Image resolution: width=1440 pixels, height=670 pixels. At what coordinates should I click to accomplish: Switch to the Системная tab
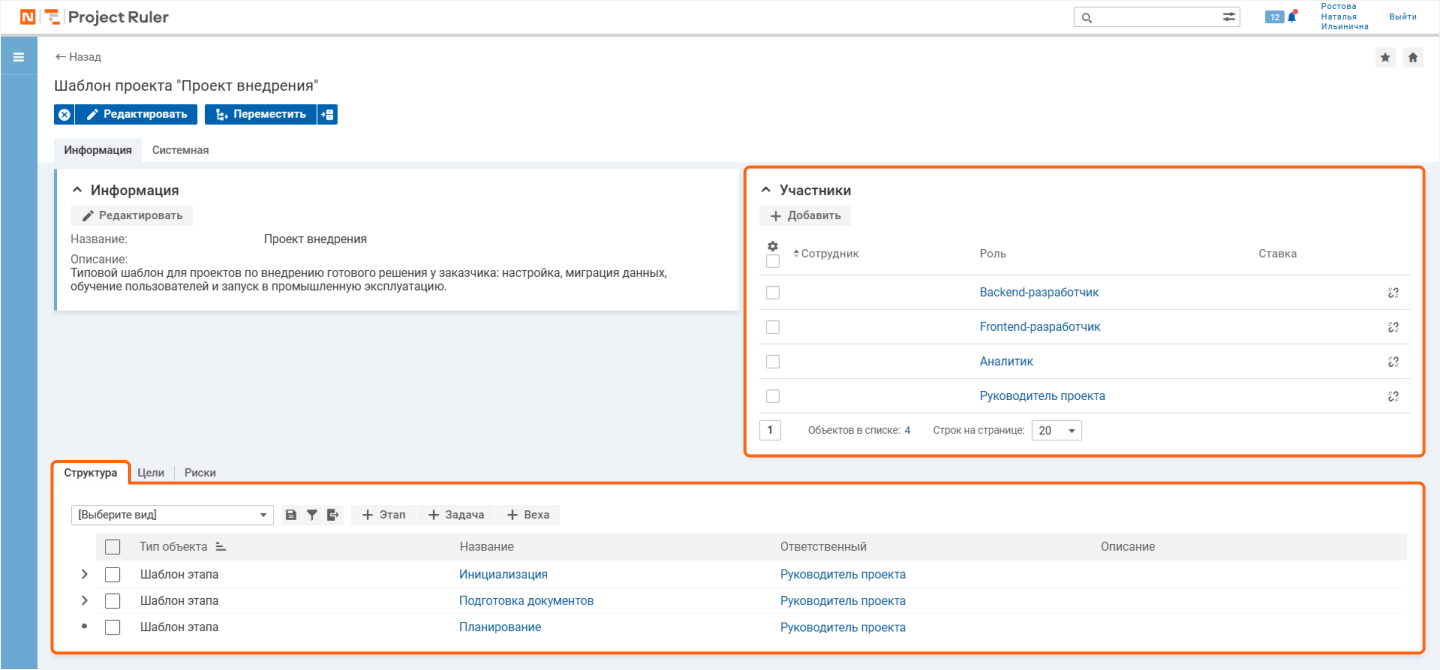(x=180, y=150)
